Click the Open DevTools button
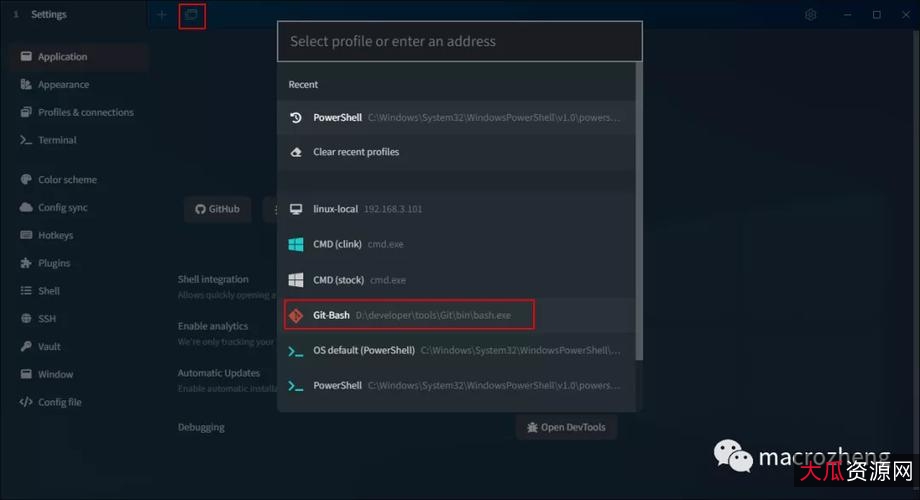920x500 pixels. click(x=567, y=427)
